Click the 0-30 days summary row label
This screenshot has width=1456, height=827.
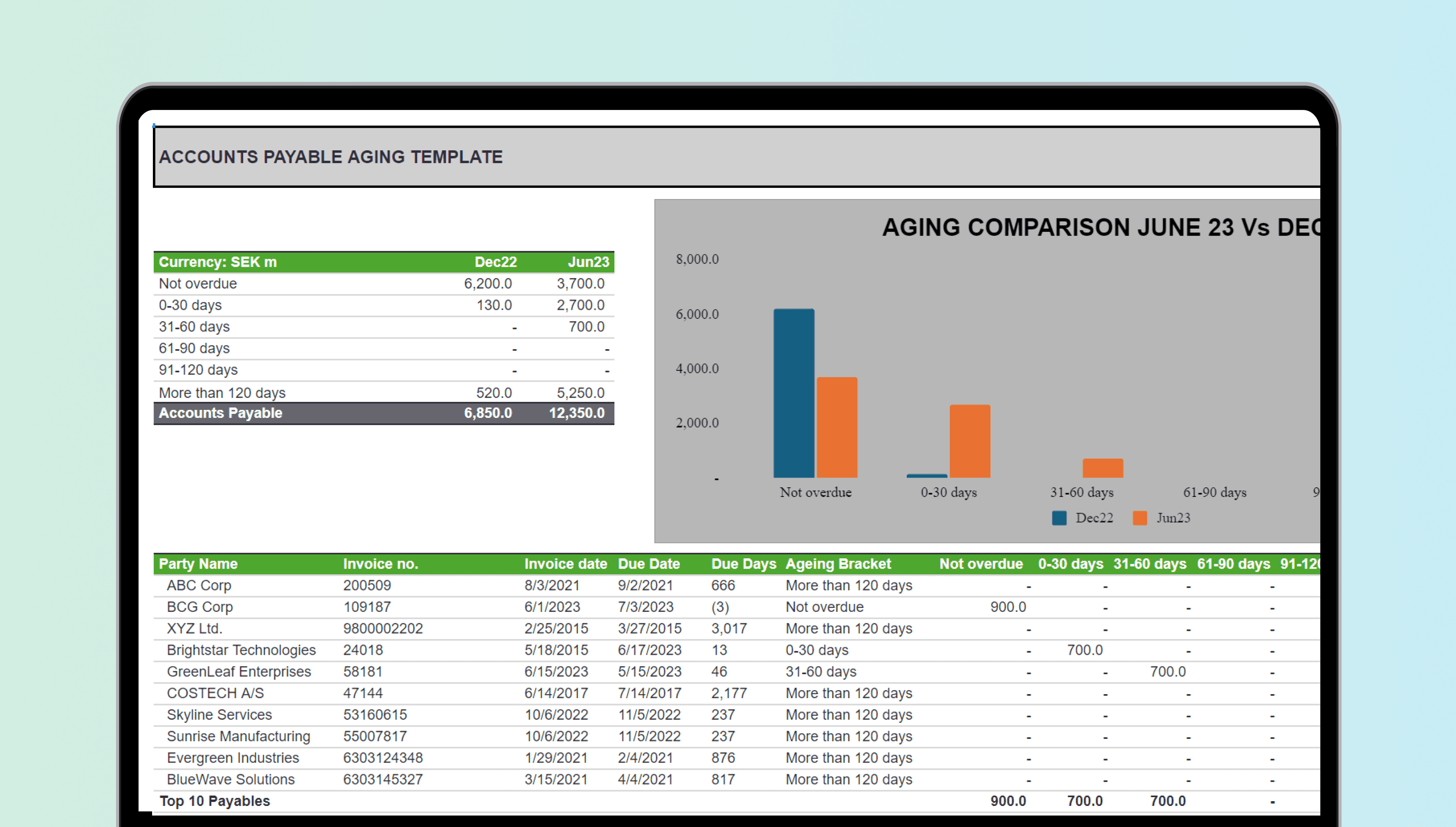coord(190,305)
